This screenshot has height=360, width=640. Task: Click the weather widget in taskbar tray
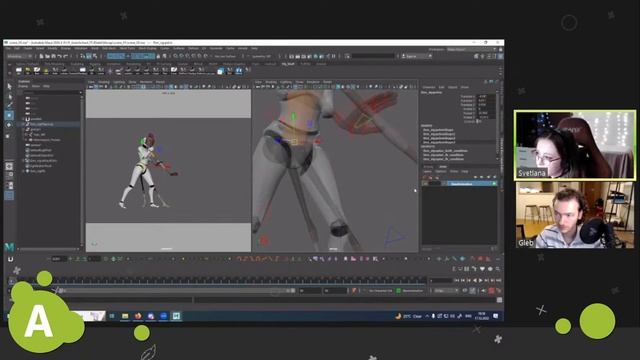click(409, 316)
